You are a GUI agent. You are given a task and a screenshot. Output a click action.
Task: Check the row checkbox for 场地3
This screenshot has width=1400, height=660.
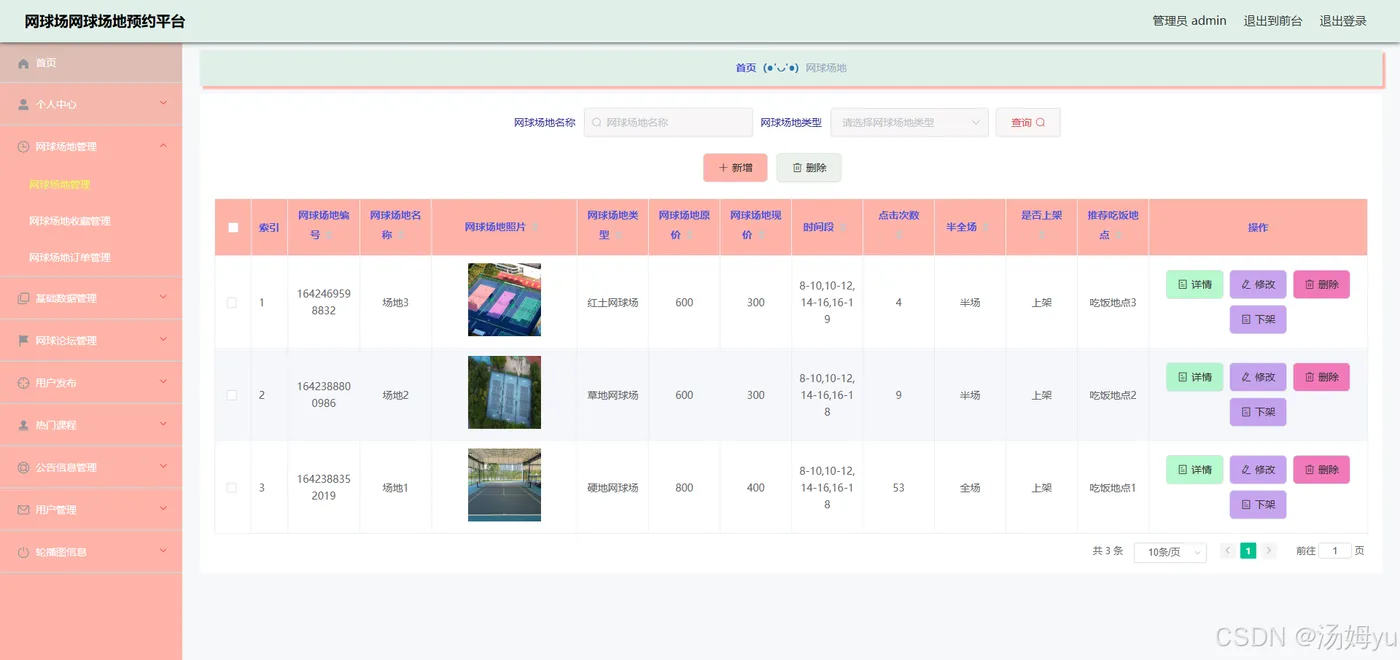click(x=232, y=302)
